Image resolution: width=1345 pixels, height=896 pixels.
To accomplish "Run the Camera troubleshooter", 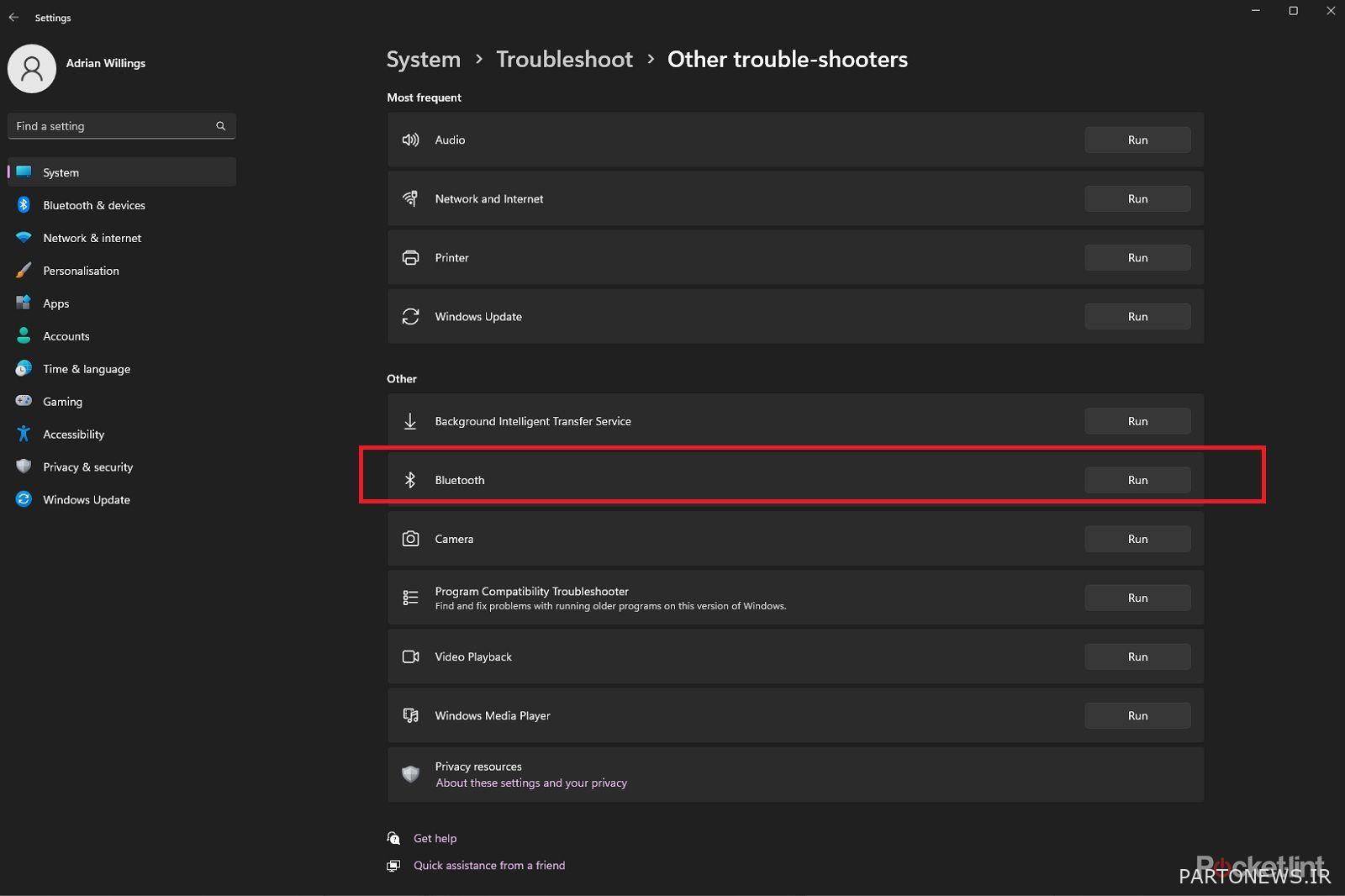I will [1137, 539].
